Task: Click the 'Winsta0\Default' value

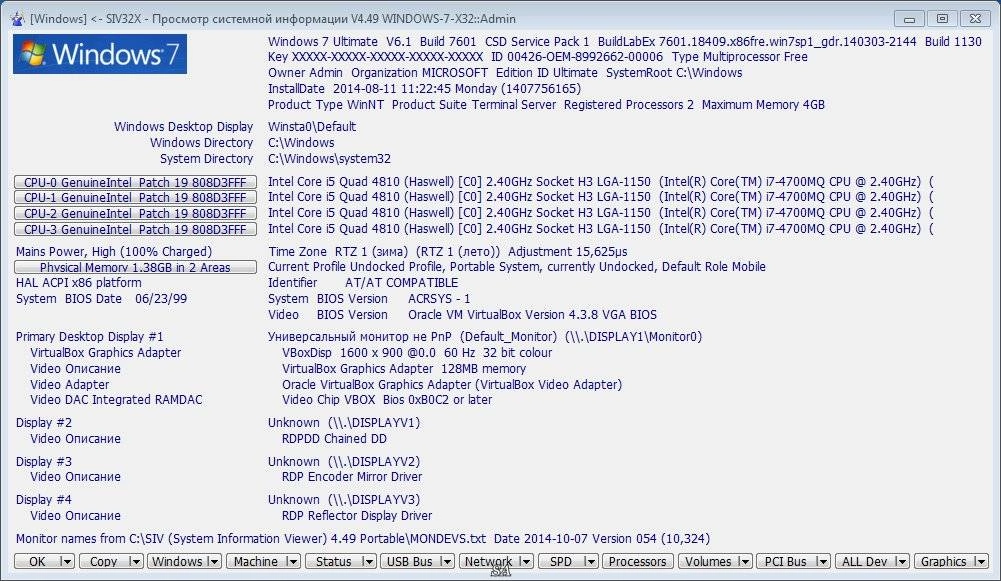Action: click(x=312, y=126)
